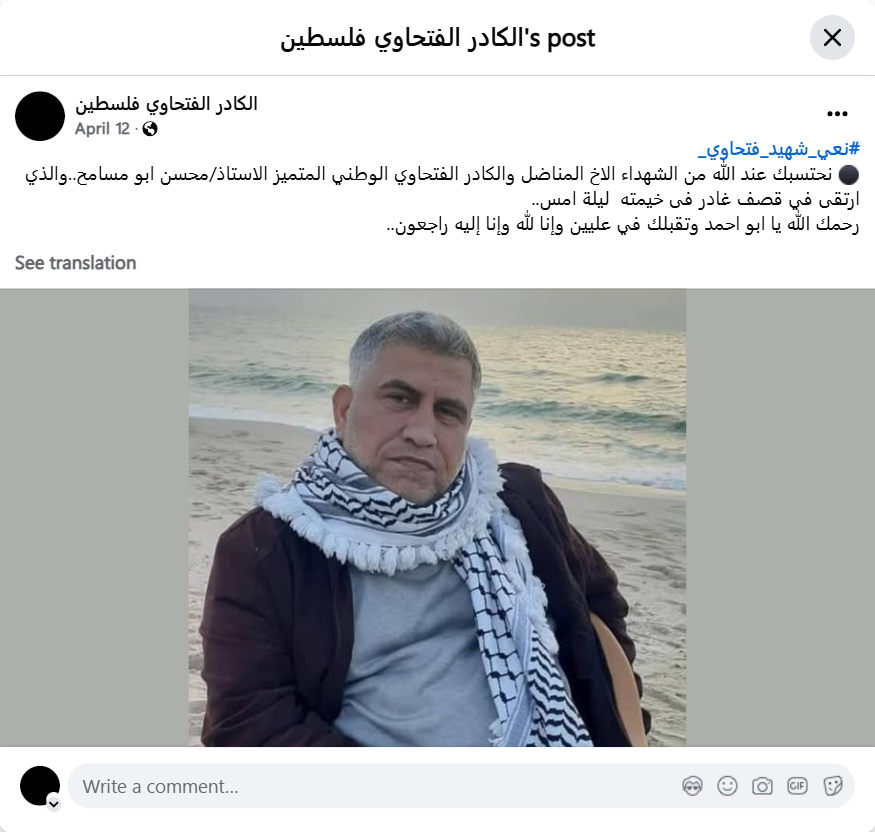Click the page name الكادر الفتحاوي فلسطين
The width and height of the screenshot is (875, 832).
pyautogui.click(x=166, y=104)
